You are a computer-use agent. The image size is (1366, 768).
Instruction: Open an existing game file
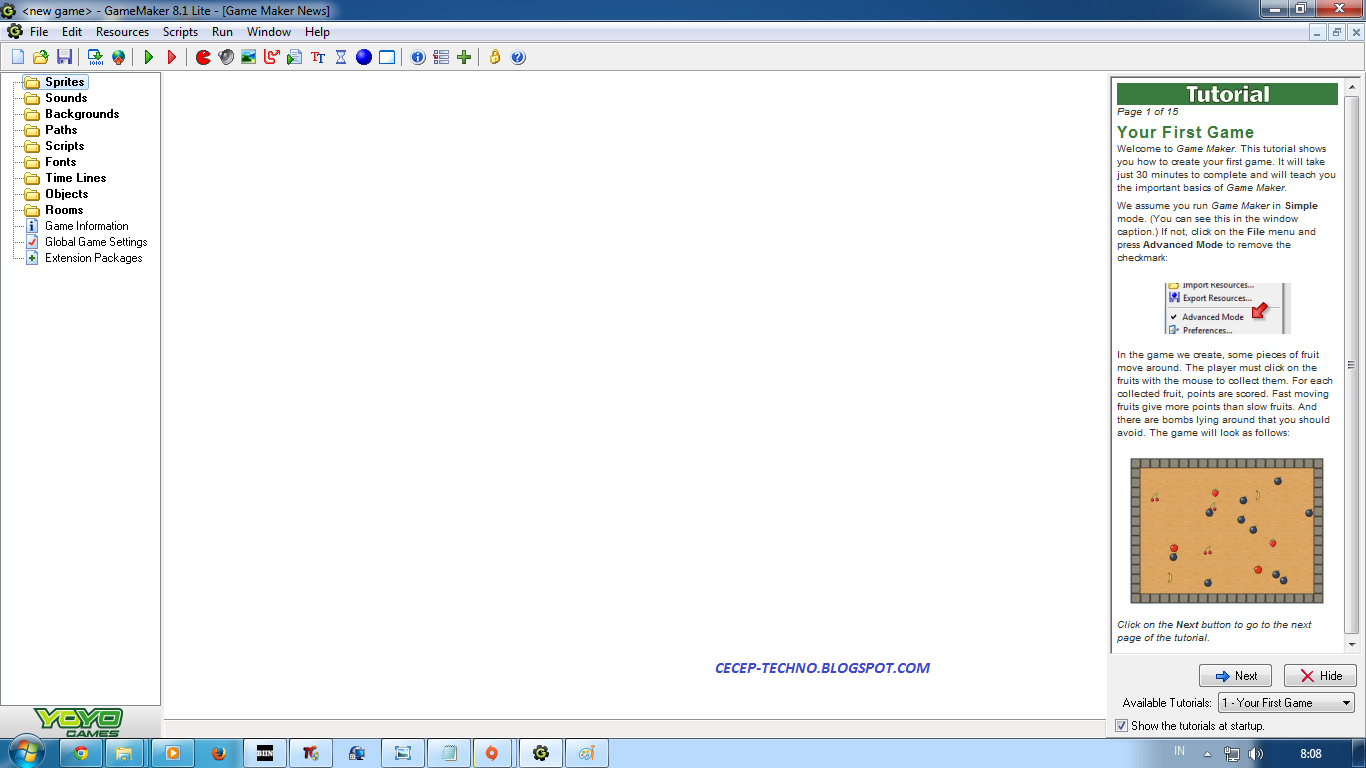pyautogui.click(x=41, y=57)
